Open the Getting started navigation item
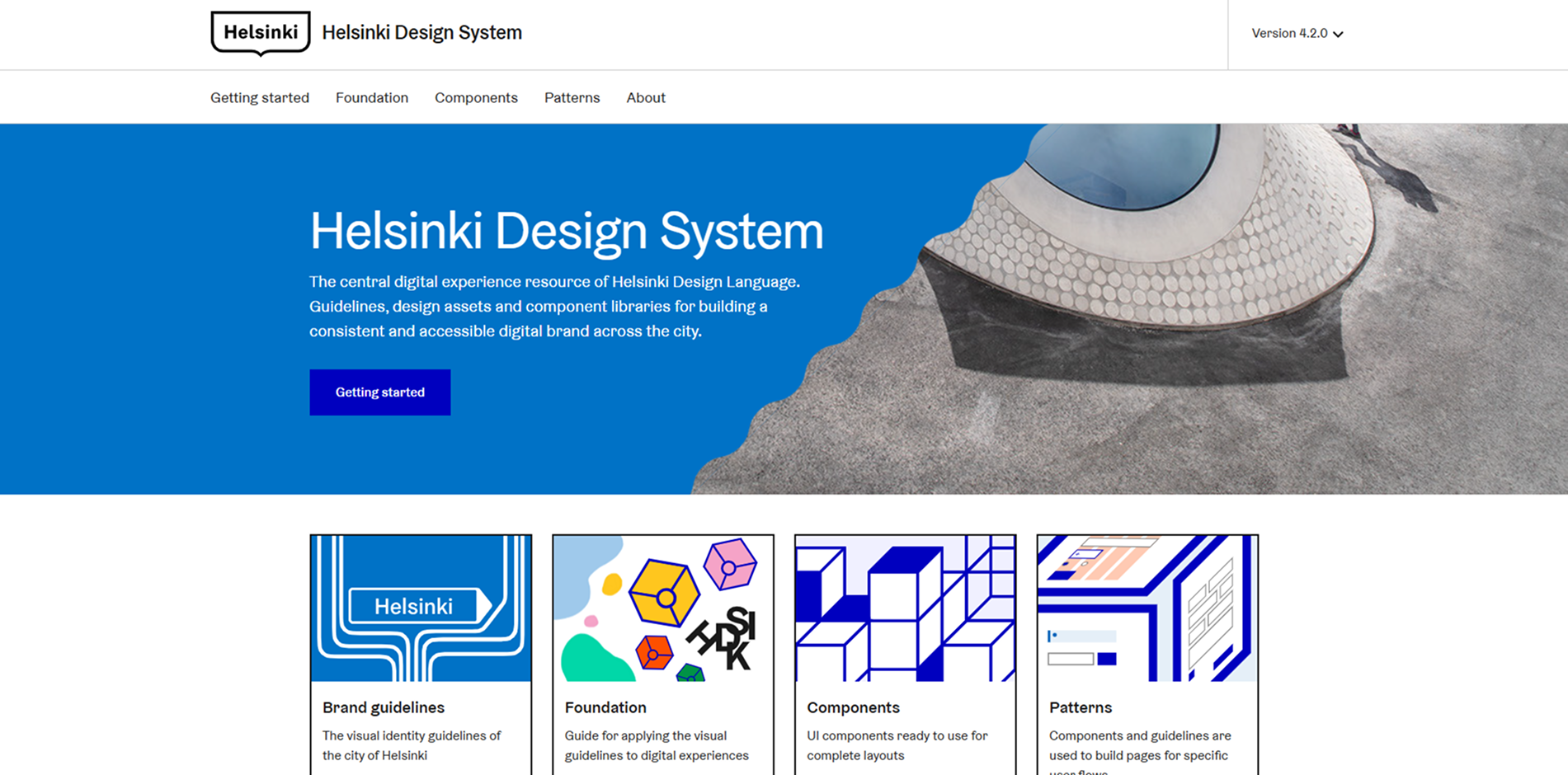1568x775 pixels. pos(260,97)
